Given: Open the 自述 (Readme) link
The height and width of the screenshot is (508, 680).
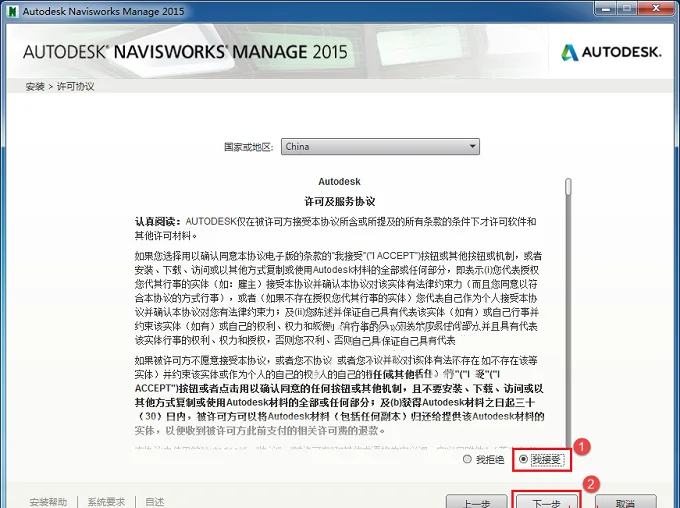Looking at the screenshot, I should point(154,502).
